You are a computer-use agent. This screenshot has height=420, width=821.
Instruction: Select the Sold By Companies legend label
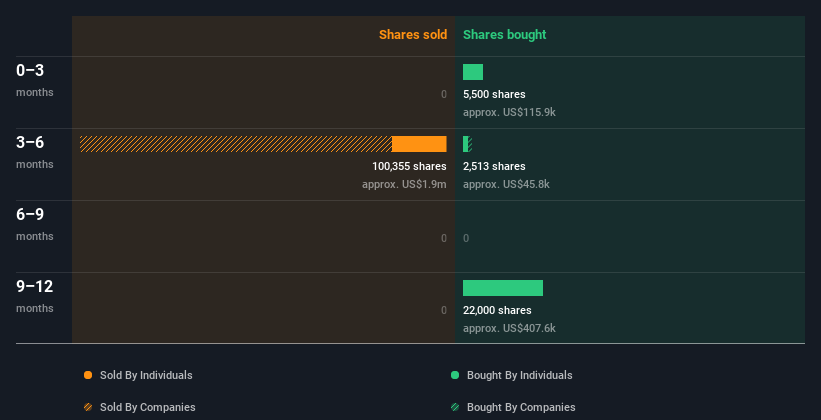148,407
